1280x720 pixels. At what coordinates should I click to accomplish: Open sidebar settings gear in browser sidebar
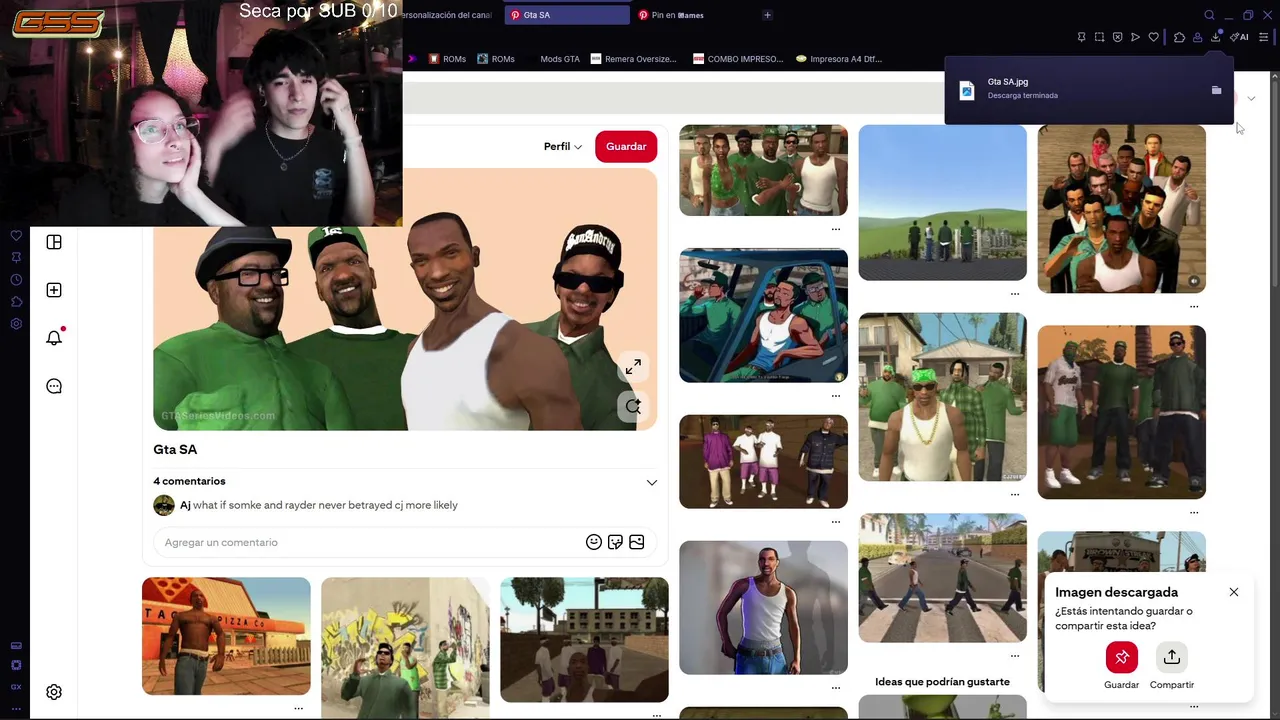click(x=16, y=324)
